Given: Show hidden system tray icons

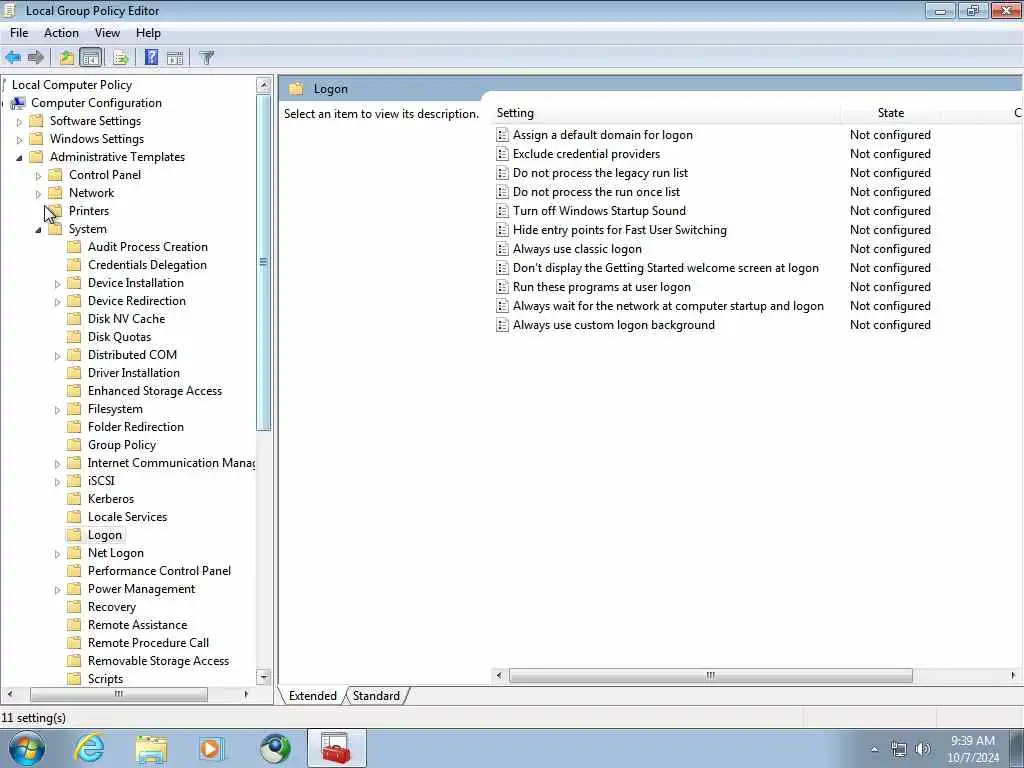Looking at the screenshot, I should point(874,750).
